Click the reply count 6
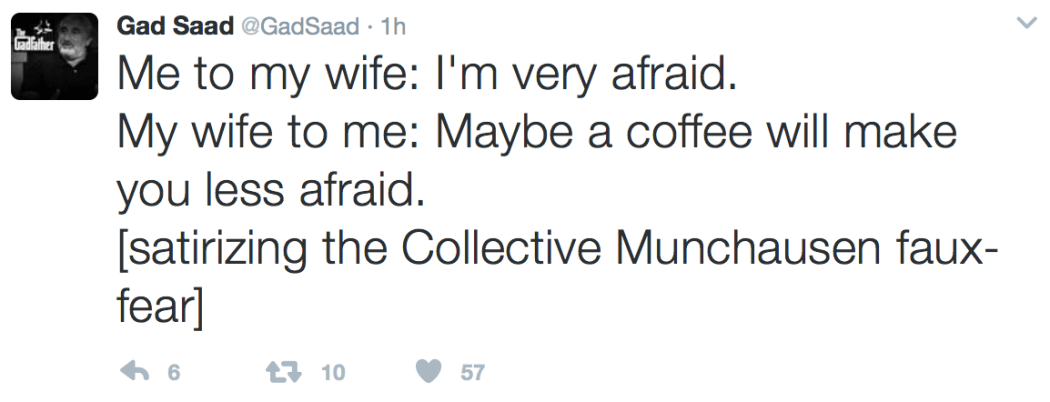 (173, 373)
